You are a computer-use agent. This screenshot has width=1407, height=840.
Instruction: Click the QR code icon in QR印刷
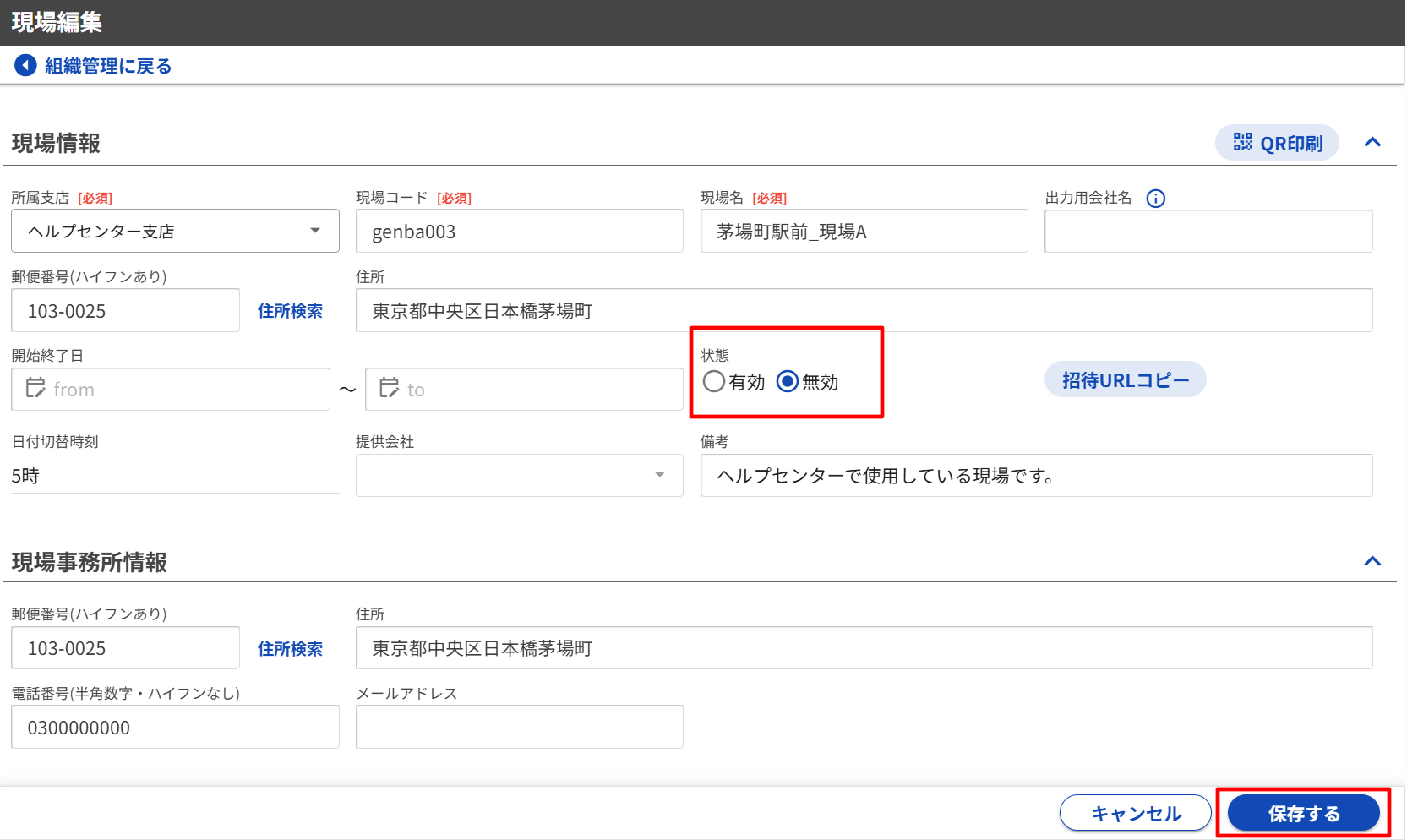click(x=1242, y=142)
